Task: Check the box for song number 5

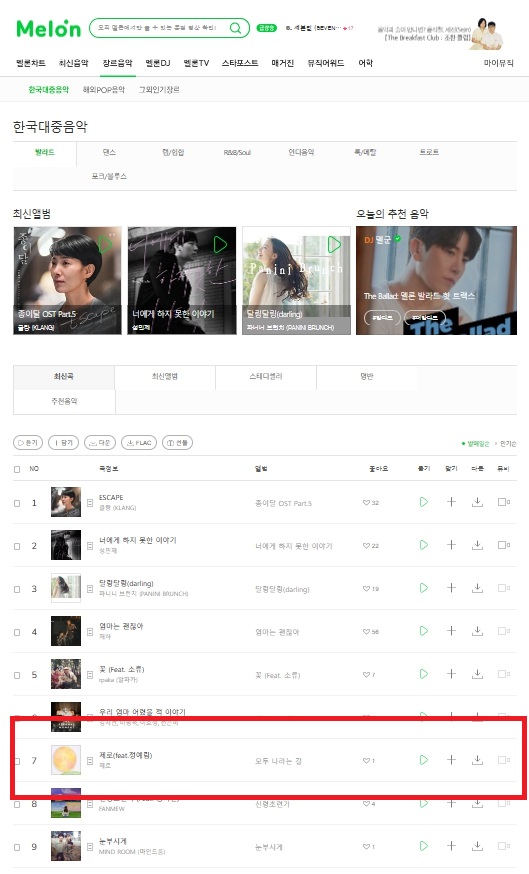Action: 17,675
